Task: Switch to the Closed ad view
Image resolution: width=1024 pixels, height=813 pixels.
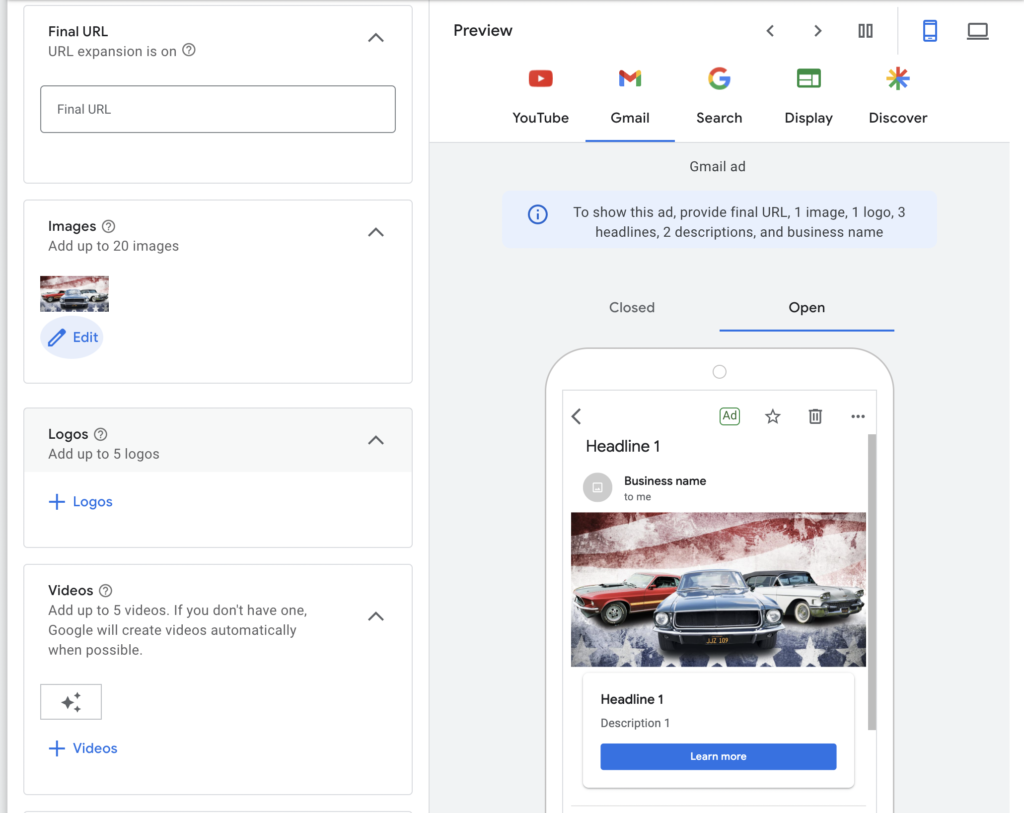Action: click(x=632, y=308)
